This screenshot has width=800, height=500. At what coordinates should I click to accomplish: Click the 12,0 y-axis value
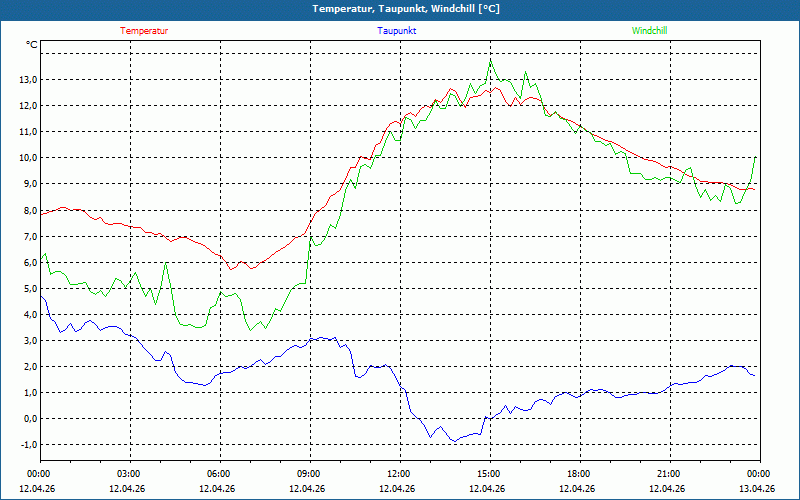[x=28, y=106]
